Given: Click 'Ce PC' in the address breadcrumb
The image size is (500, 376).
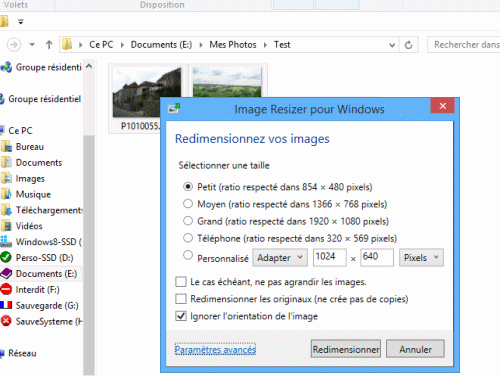Looking at the screenshot, I should (x=101, y=45).
